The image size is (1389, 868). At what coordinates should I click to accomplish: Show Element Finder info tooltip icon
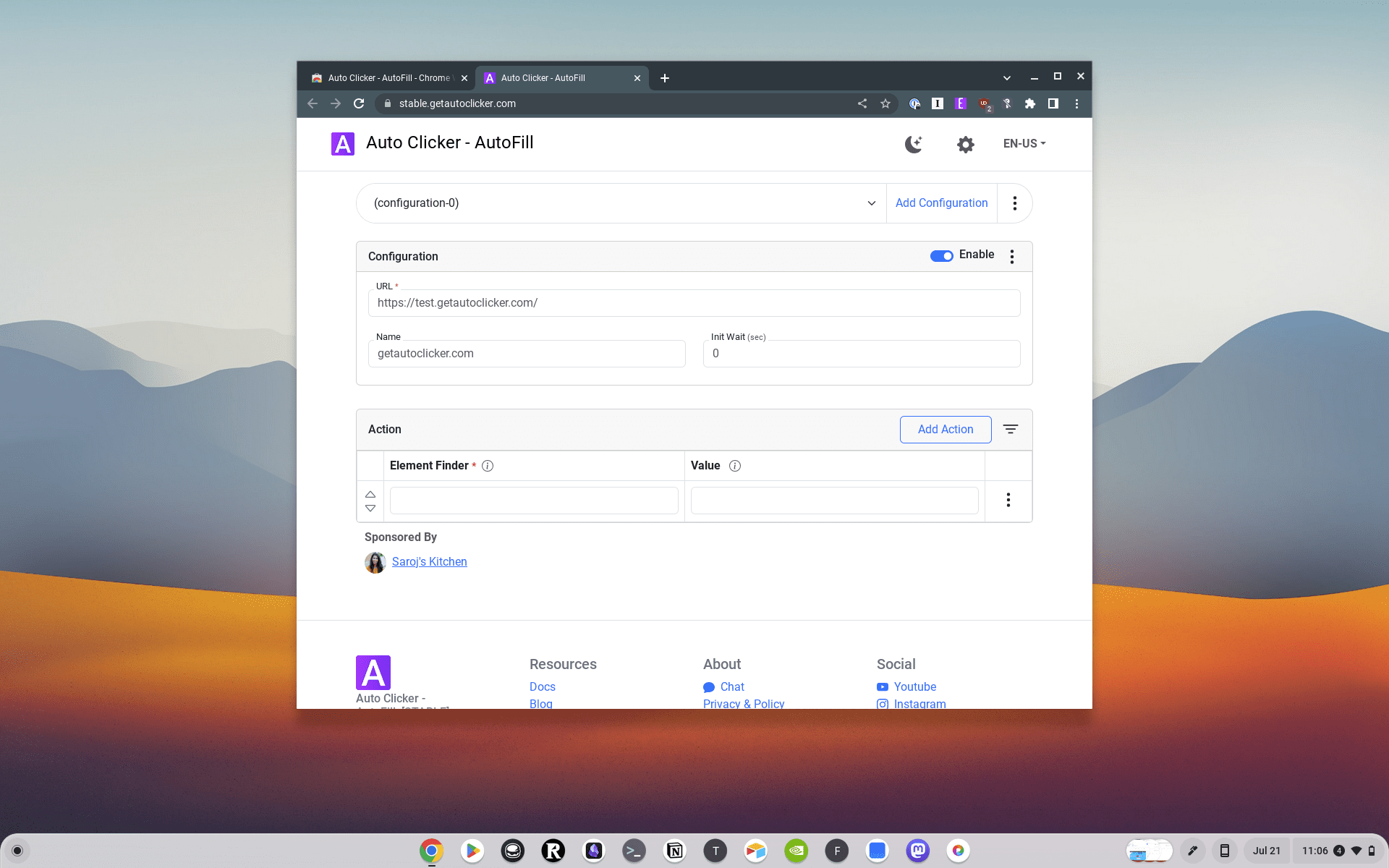488,466
